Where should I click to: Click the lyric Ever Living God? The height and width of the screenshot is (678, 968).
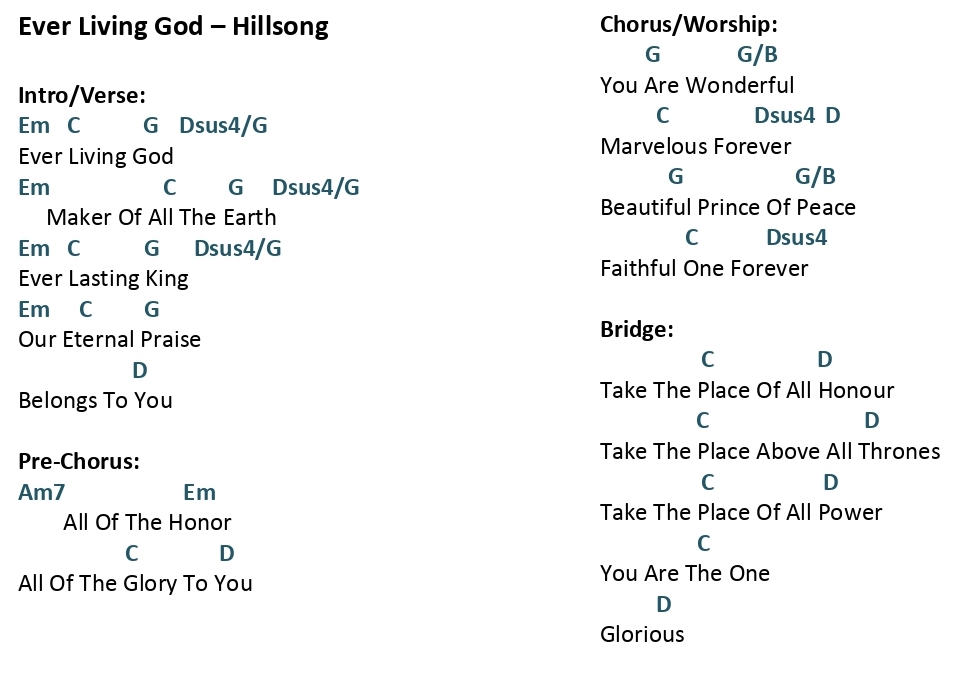click(x=96, y=156)
